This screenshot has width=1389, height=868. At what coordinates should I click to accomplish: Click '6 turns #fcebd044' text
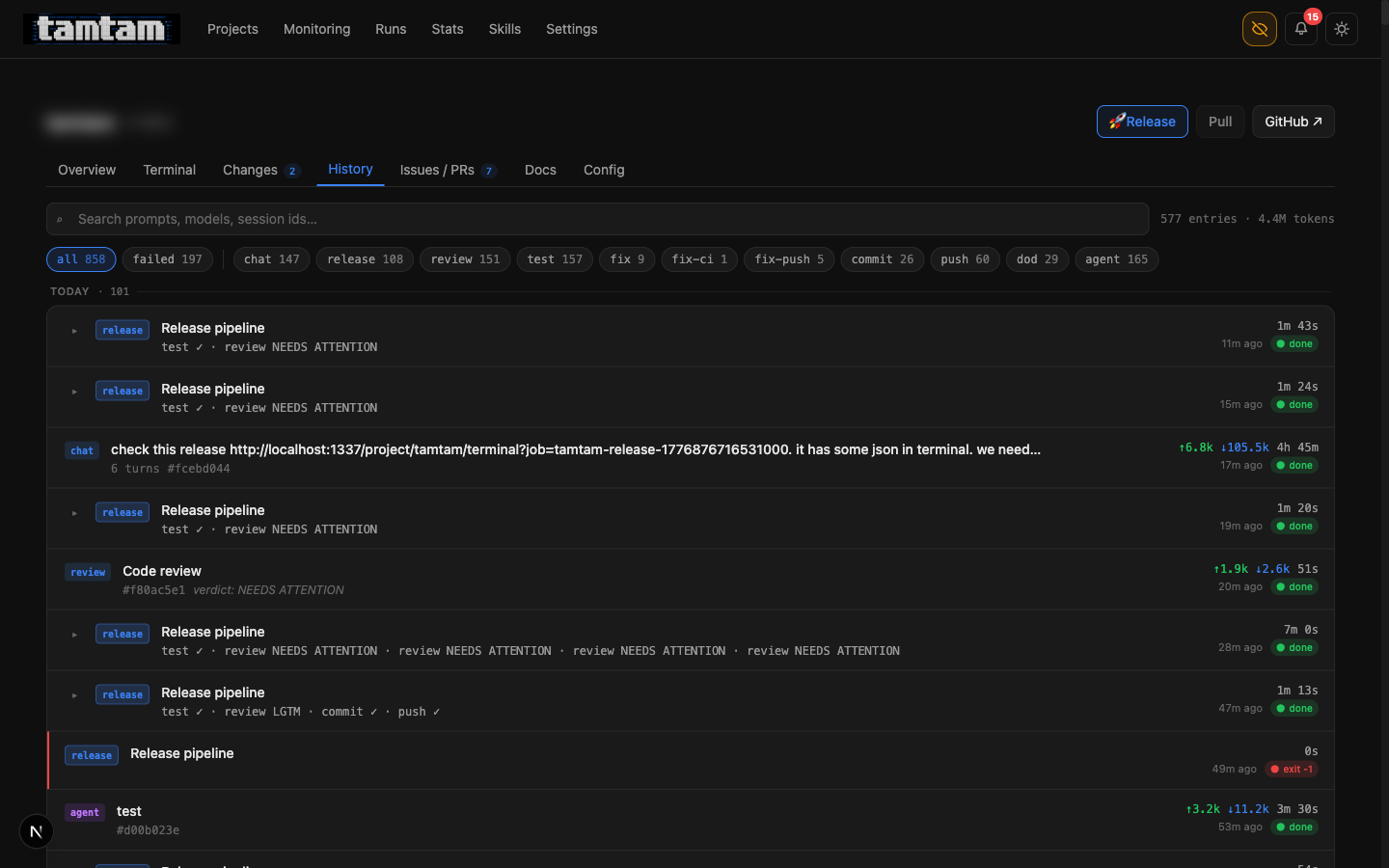coord(171,469)
